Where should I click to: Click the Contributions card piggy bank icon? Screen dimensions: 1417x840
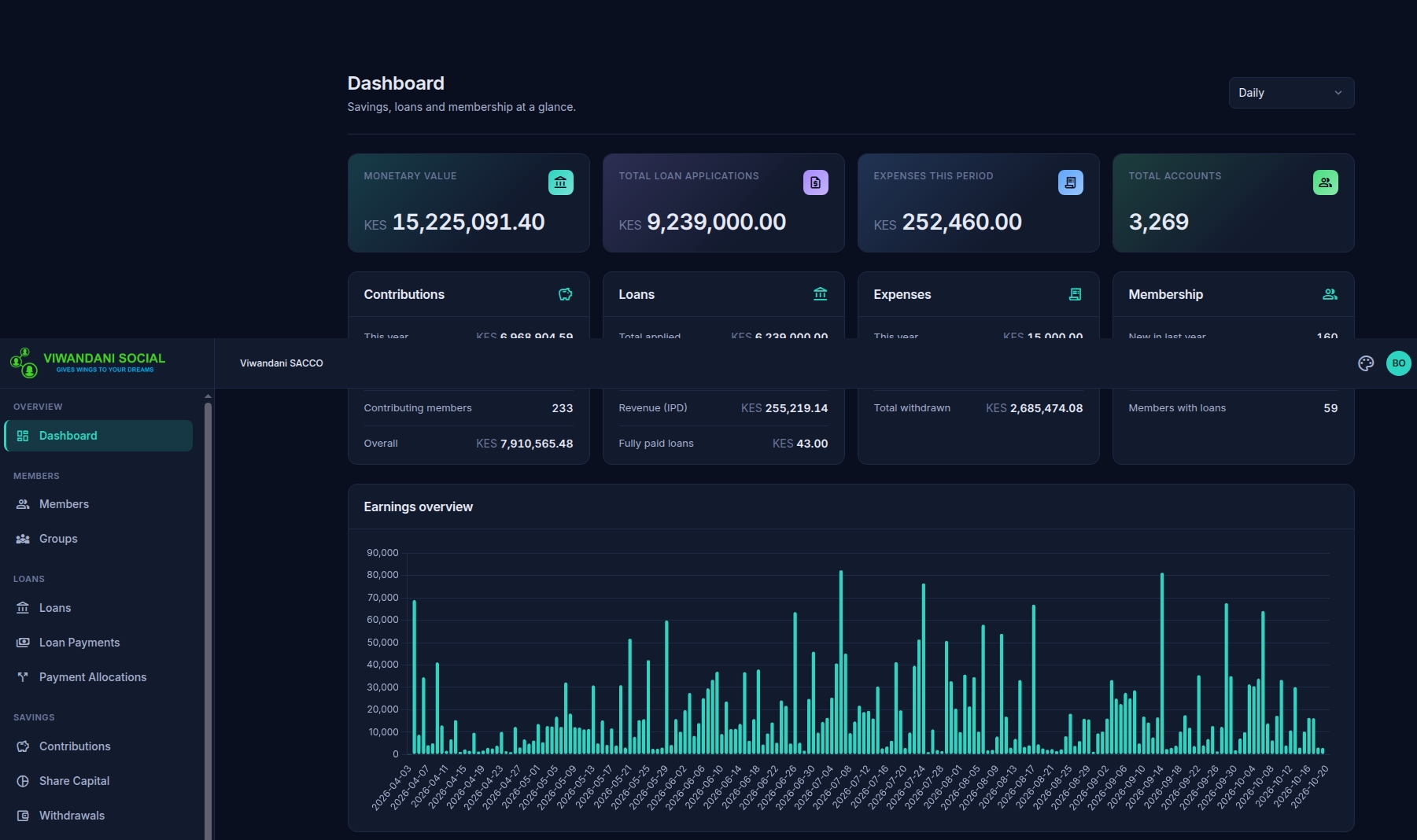click(565, 294)
